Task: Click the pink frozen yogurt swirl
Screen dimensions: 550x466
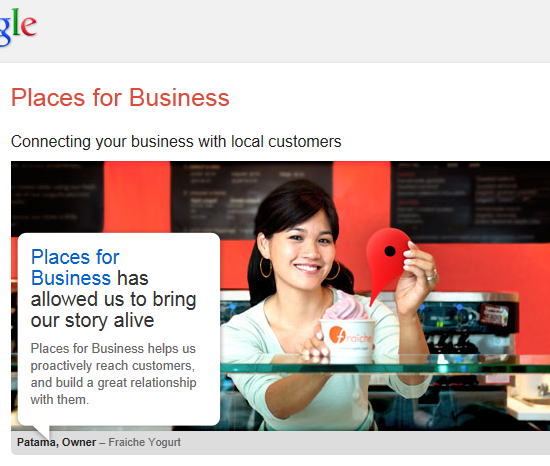Action: pos(346,305)
